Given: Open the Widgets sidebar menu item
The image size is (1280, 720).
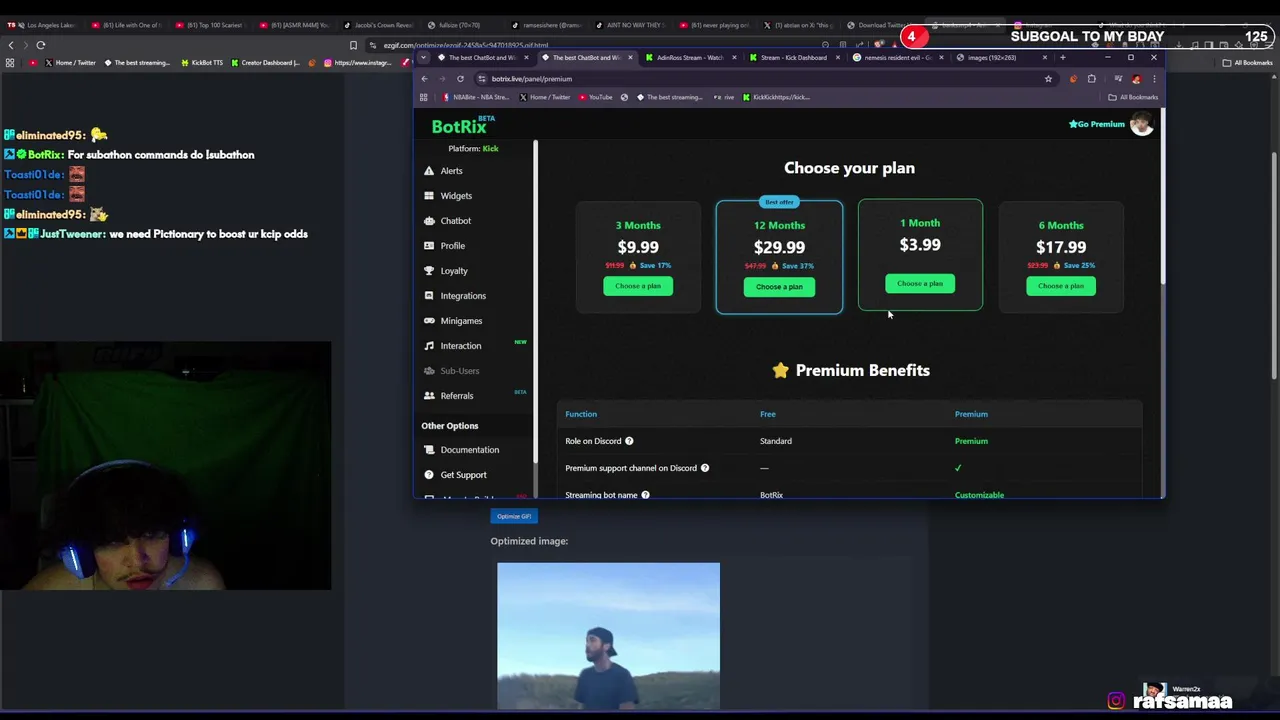Looking at the screenshot, I should tap(456, 196).
